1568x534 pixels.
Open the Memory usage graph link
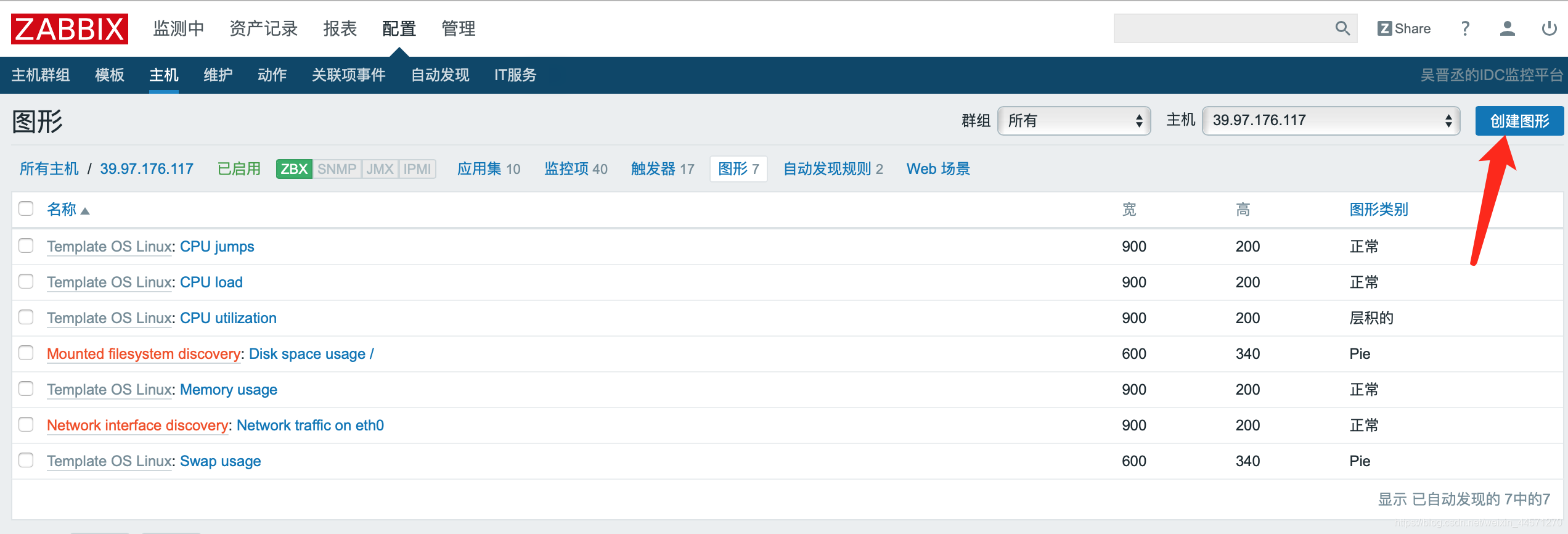229,390
